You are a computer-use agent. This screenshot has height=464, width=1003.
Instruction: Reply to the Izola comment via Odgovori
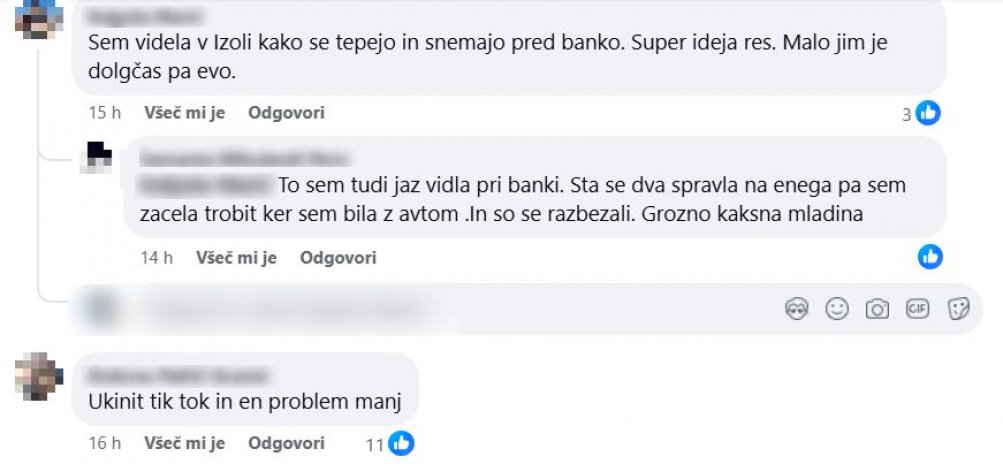(x=287, y=113)
